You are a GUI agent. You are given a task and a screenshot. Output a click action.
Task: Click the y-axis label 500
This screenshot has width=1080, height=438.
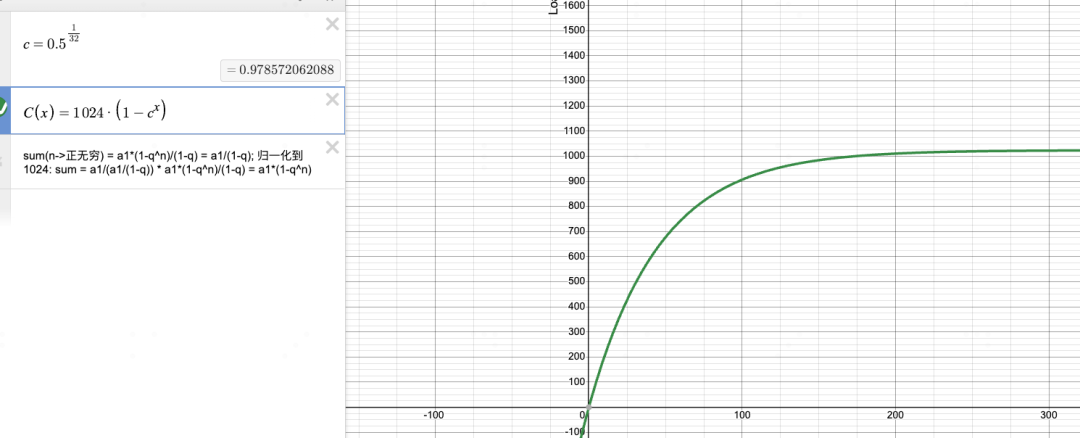pos(577,282)
